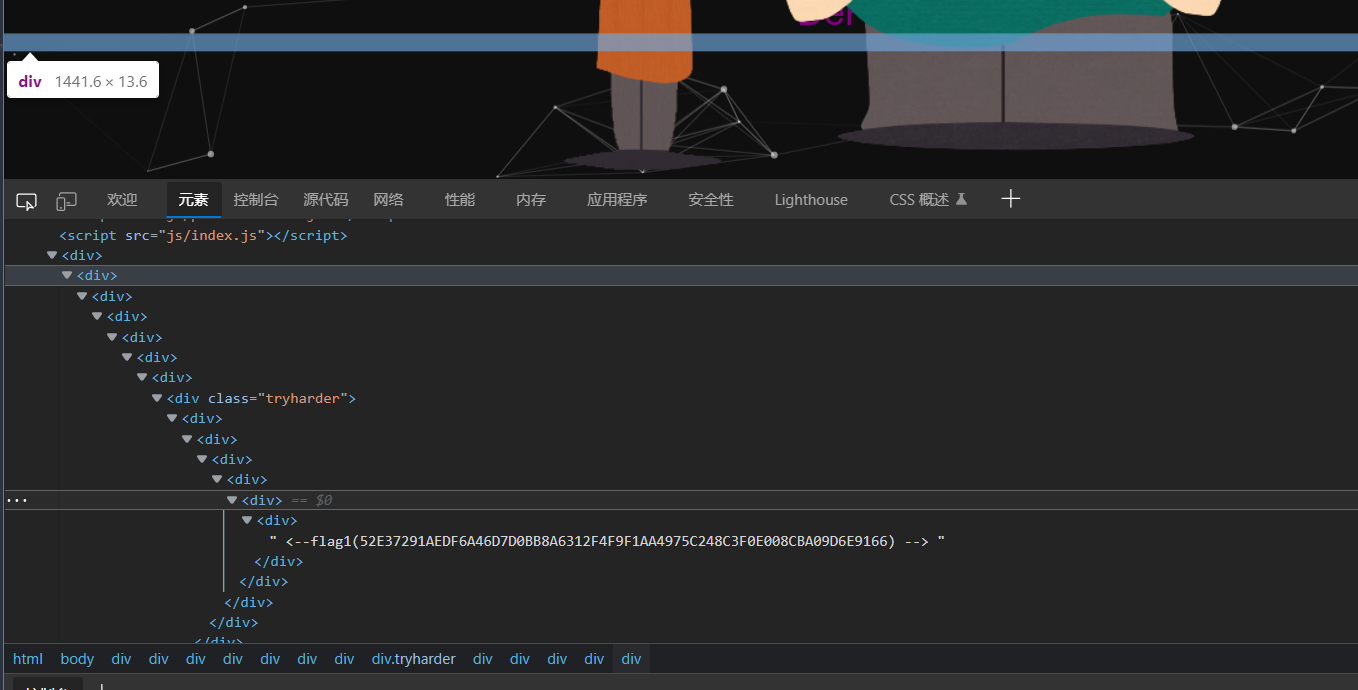1358x690 pixels.
Task: Click the three-dot icon beside the $0 row
Action: 17,500
